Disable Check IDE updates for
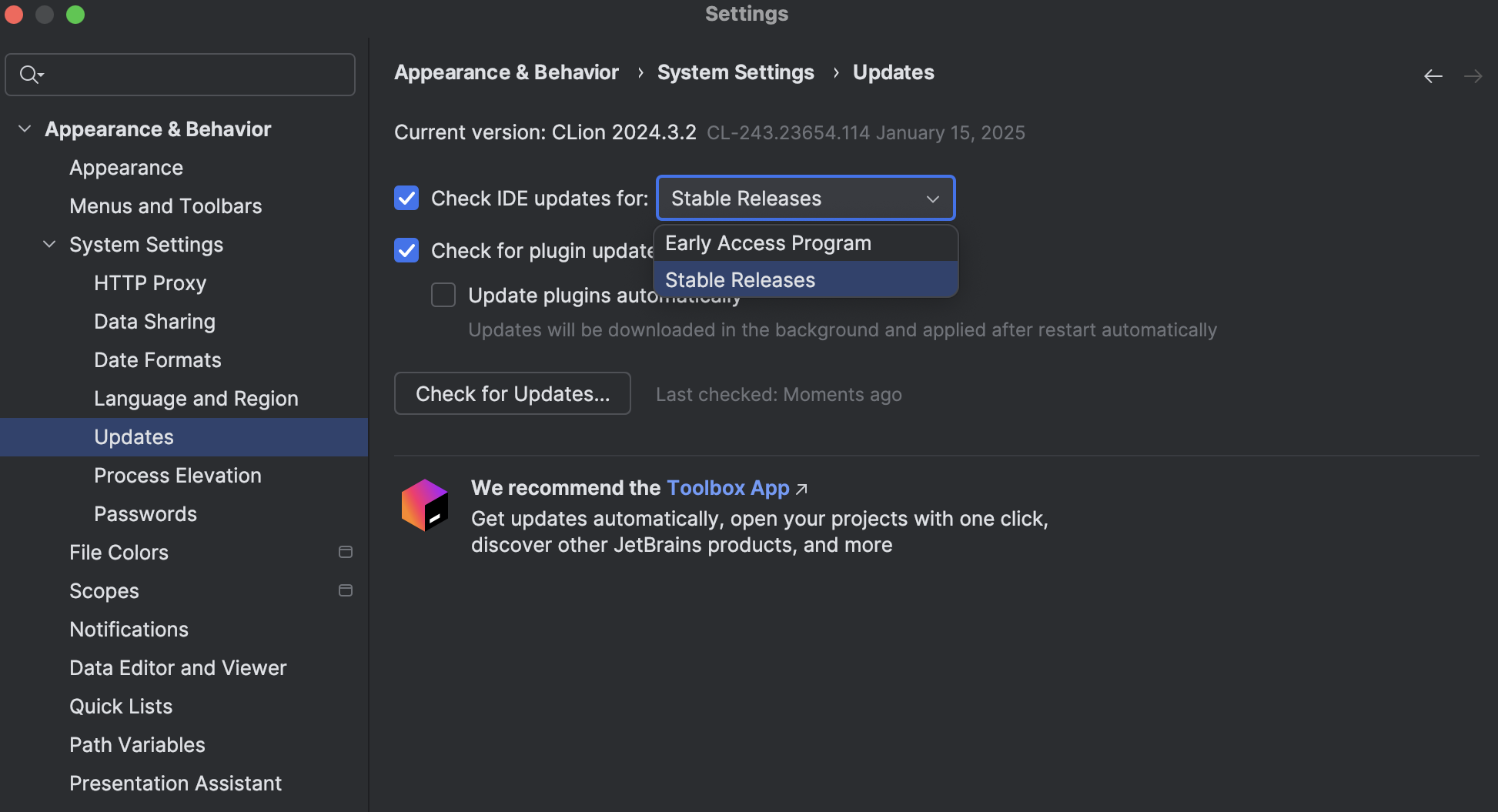 coord(406,198)
